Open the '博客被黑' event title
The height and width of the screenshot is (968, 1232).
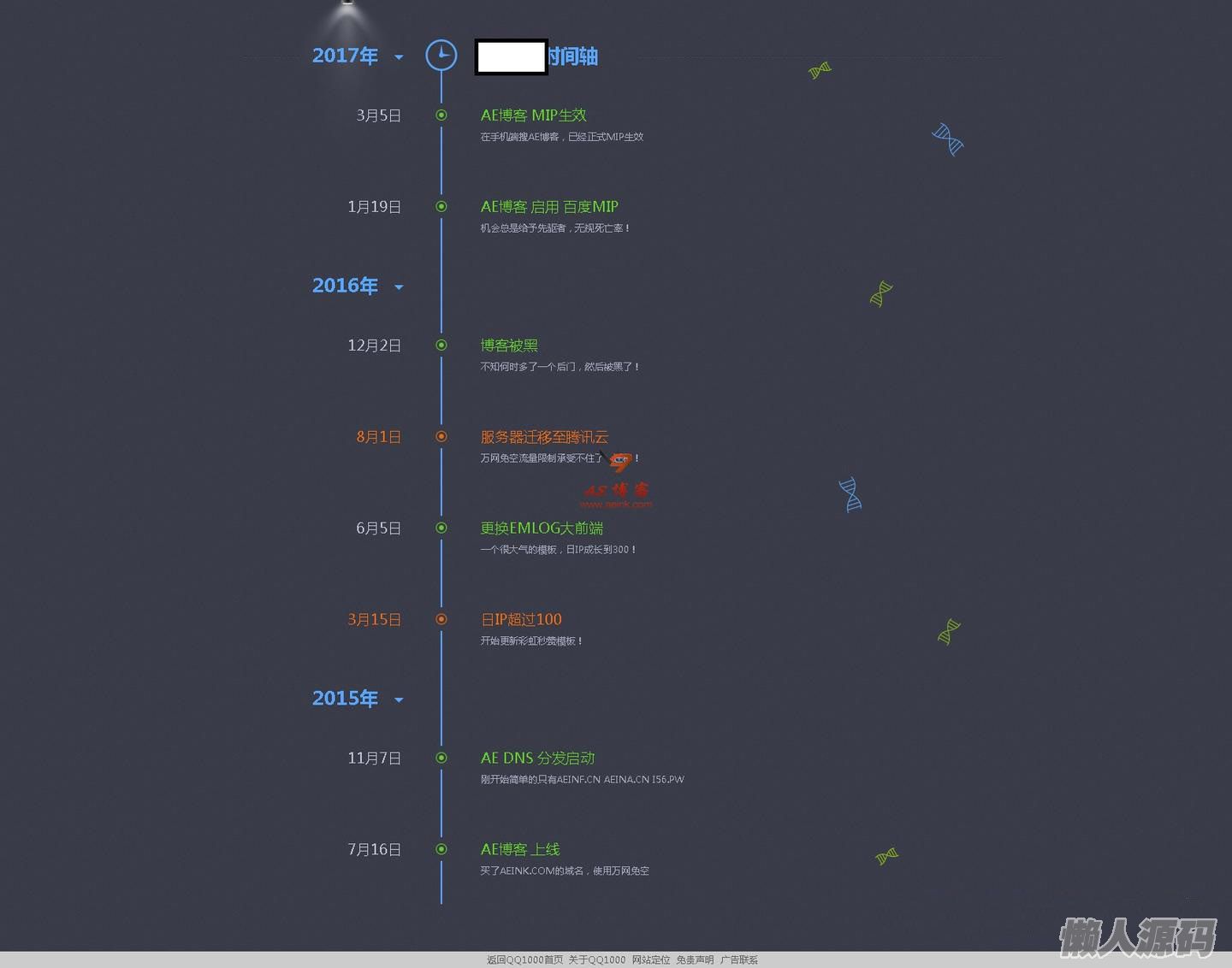[x=509, y=345]
